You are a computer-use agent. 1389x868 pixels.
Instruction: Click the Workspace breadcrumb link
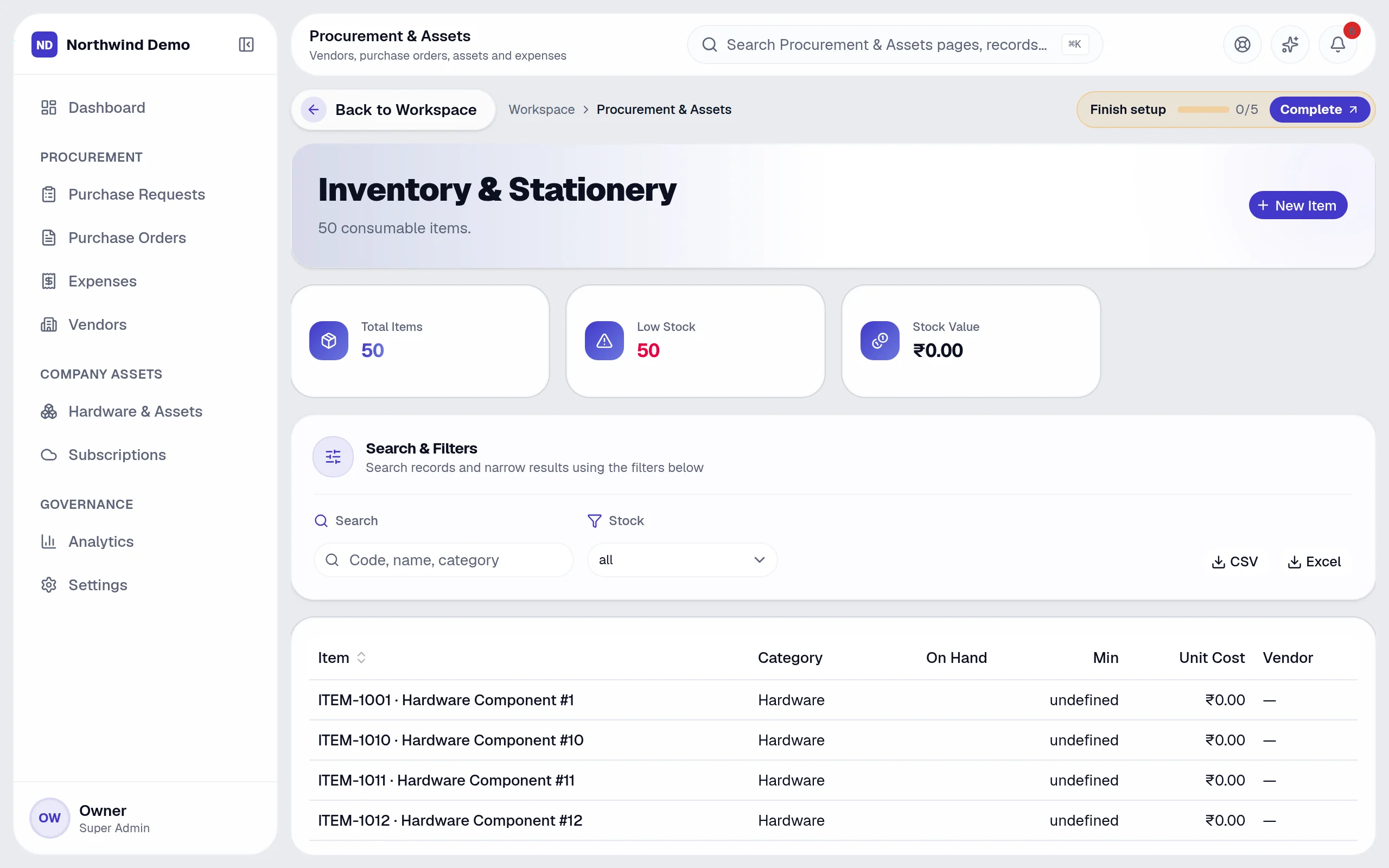tap(541, 109)
